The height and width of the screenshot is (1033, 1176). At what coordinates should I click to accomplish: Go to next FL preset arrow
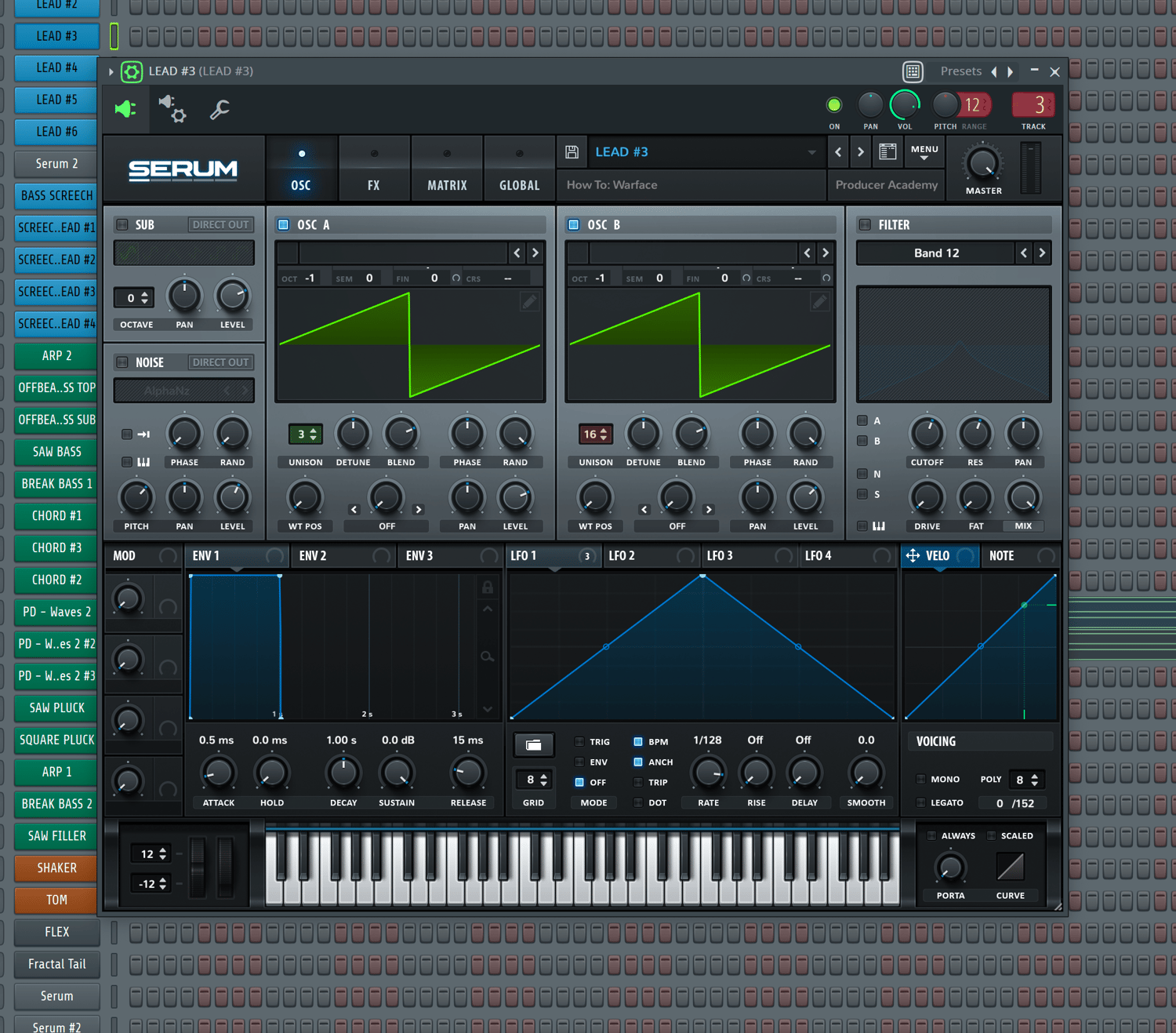1011,71
